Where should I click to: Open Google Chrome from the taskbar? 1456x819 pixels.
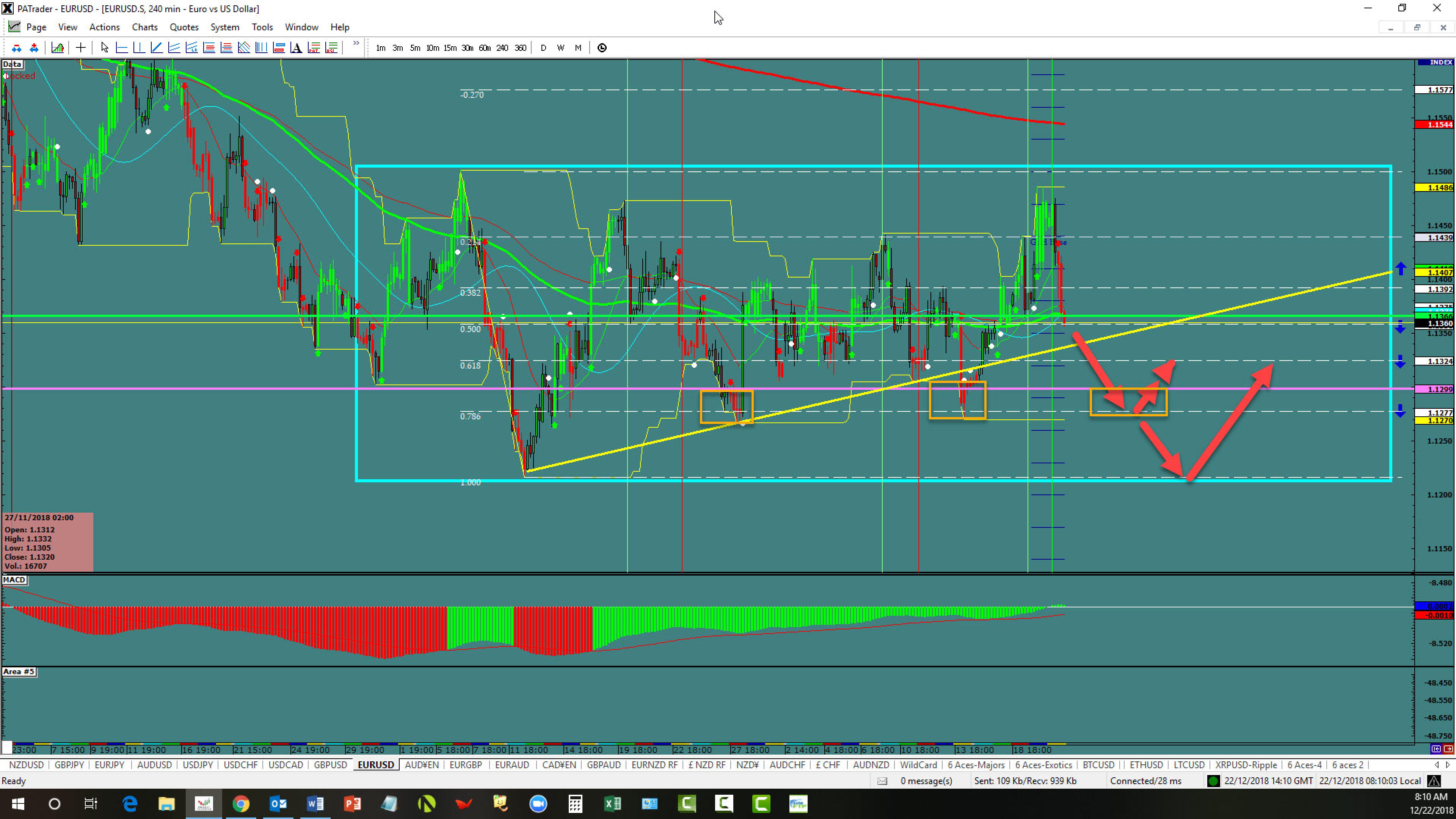(241, 804)
